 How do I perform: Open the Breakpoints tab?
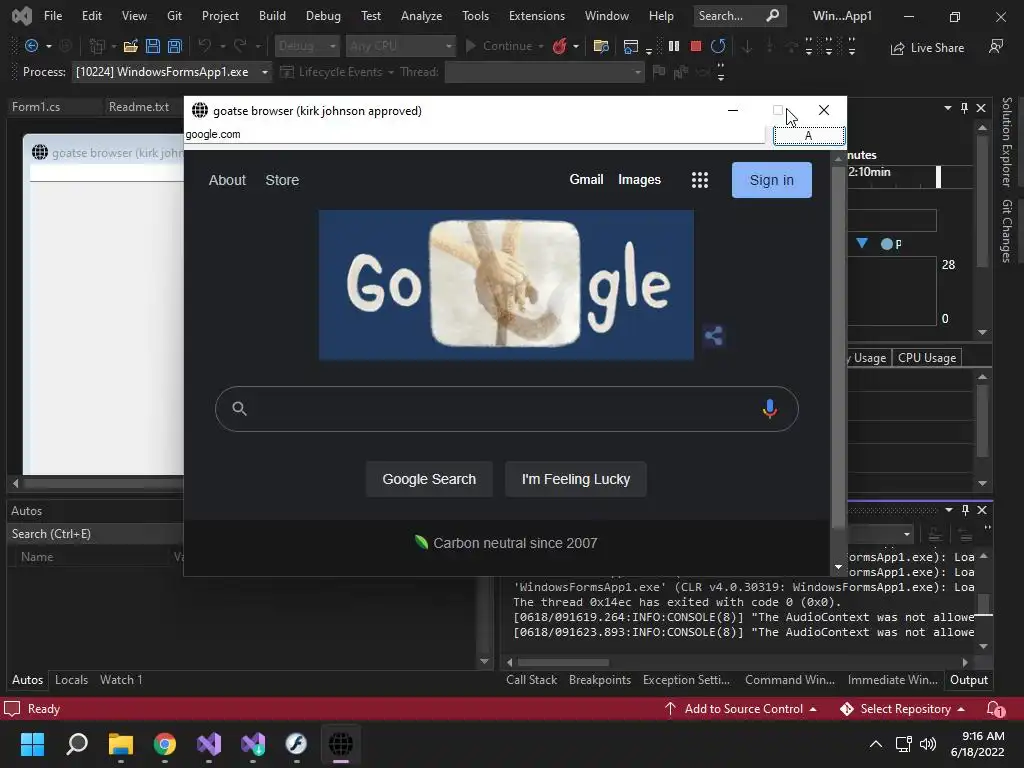point(600,680)
